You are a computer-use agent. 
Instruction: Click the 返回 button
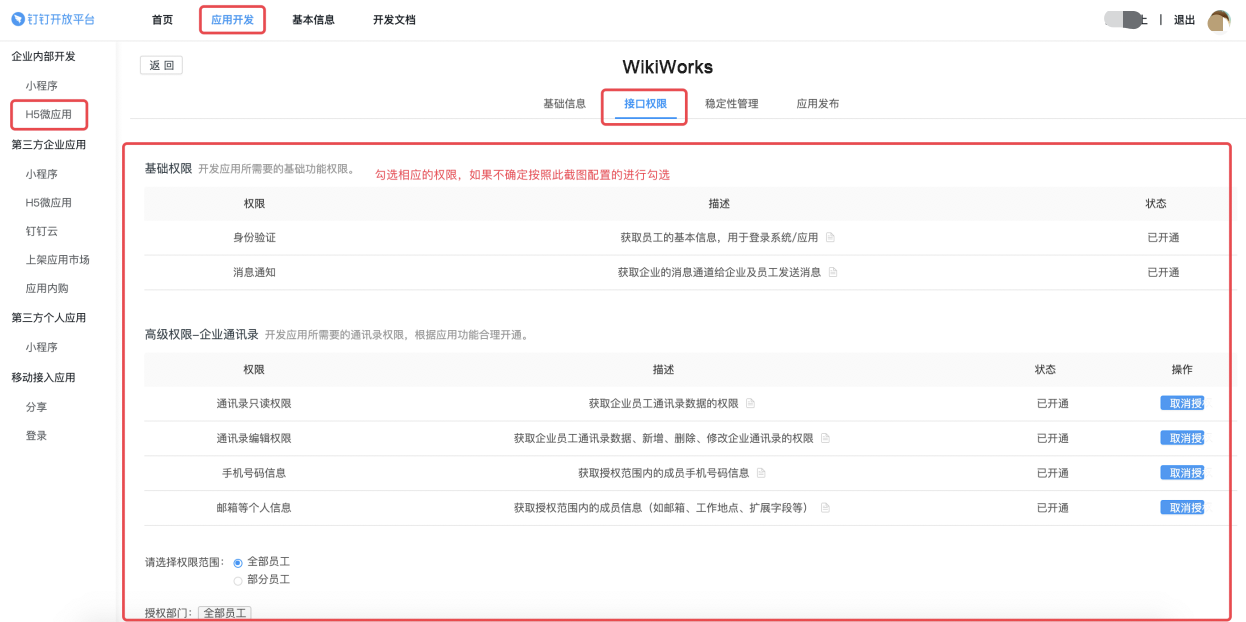coord(161,65)
